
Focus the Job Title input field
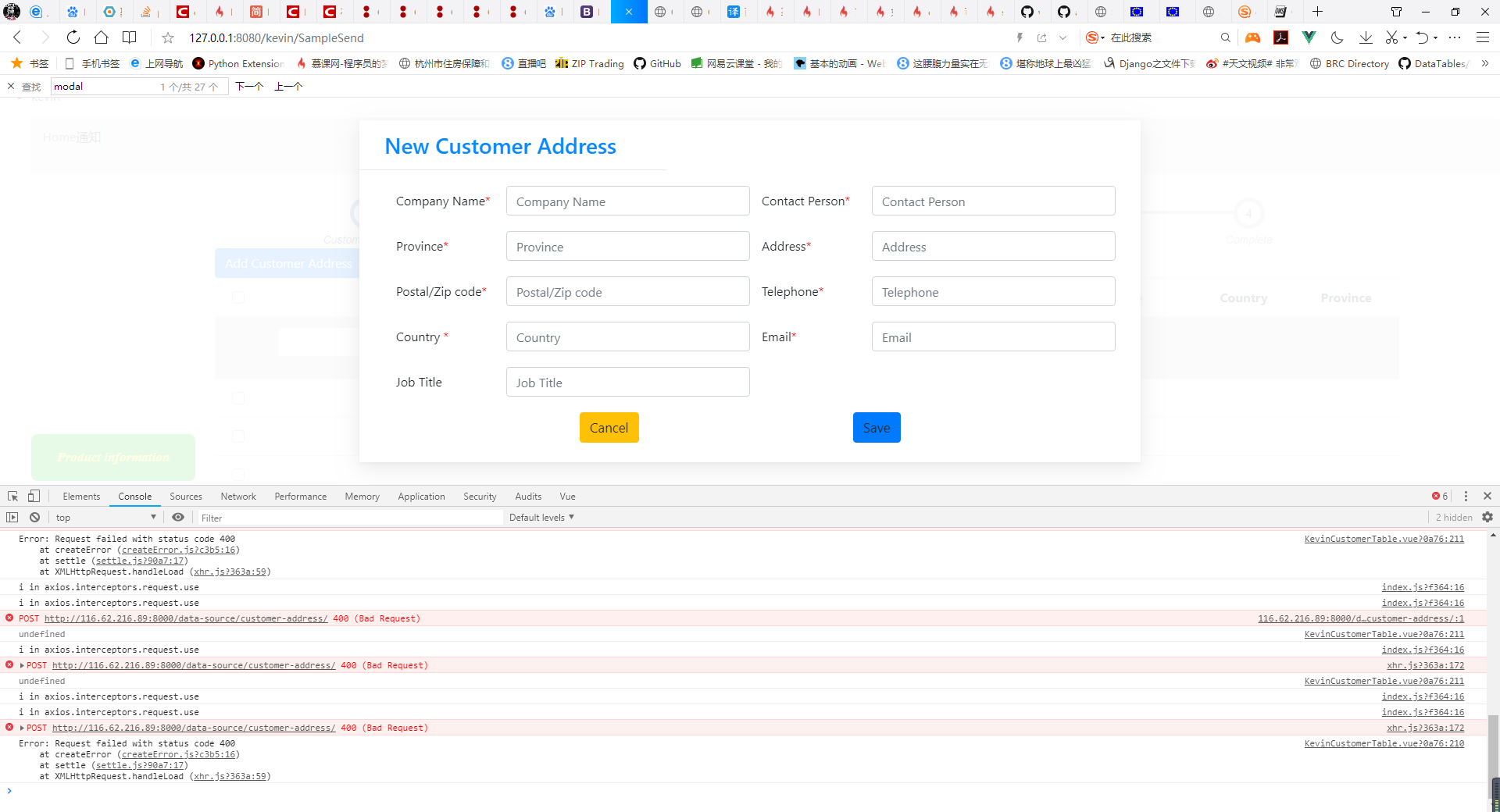[627, 382]
